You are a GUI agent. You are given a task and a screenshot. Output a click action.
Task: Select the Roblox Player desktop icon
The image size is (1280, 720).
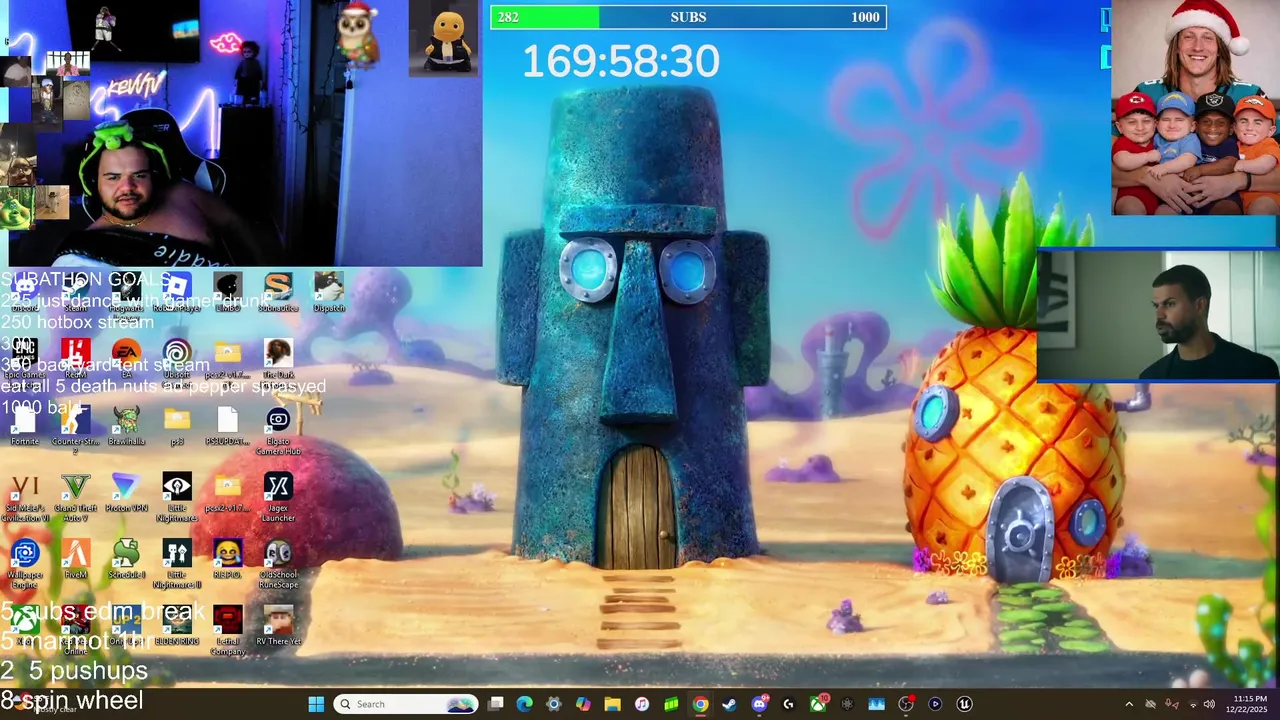(x=177, y=293)
